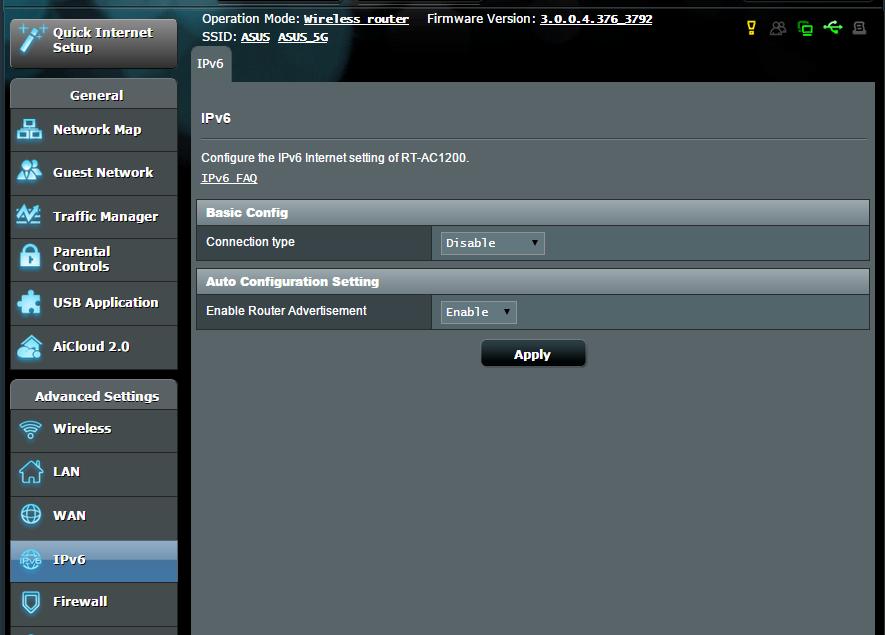Open Network Map menu item
The height and width of the screenshot is (635, 885).
(94, 130)
